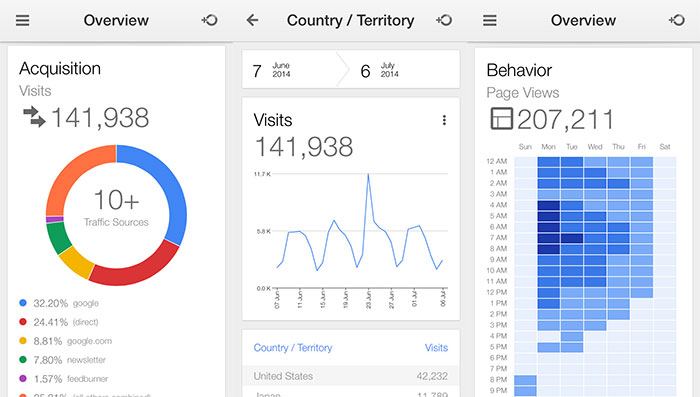
Task: Sort by Country / Territory column header
Action: (x=293, y=347)
